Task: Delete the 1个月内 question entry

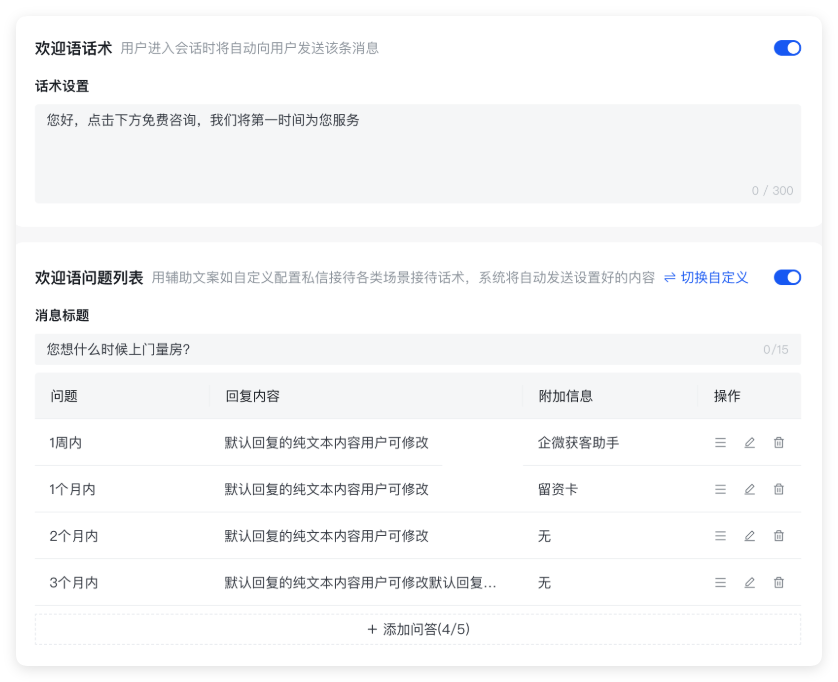Action: pyautogui.click(x=778, y=489)
